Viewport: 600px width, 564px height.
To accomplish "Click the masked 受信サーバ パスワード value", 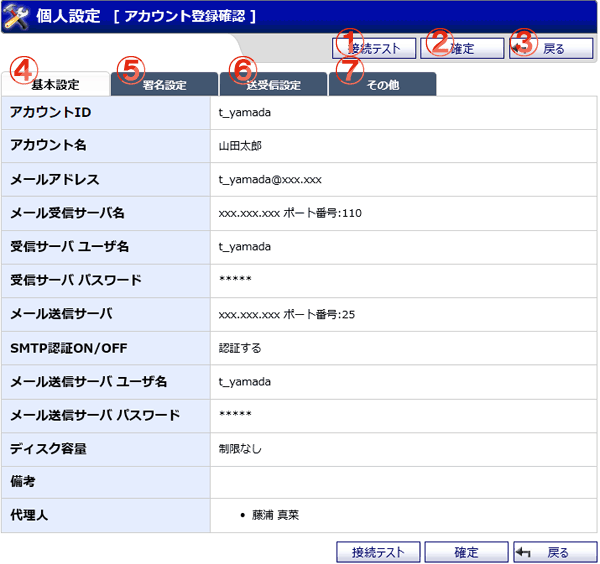I will click(x=235, y=279).
